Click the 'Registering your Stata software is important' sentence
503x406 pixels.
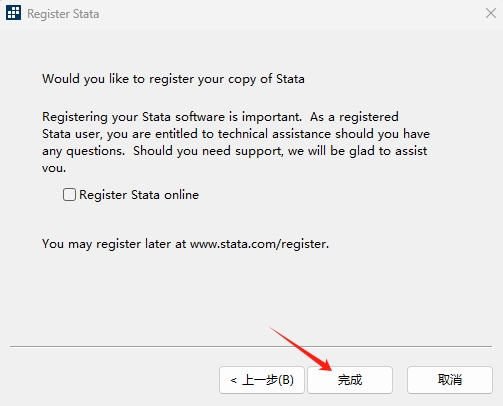tap(172, 117)
